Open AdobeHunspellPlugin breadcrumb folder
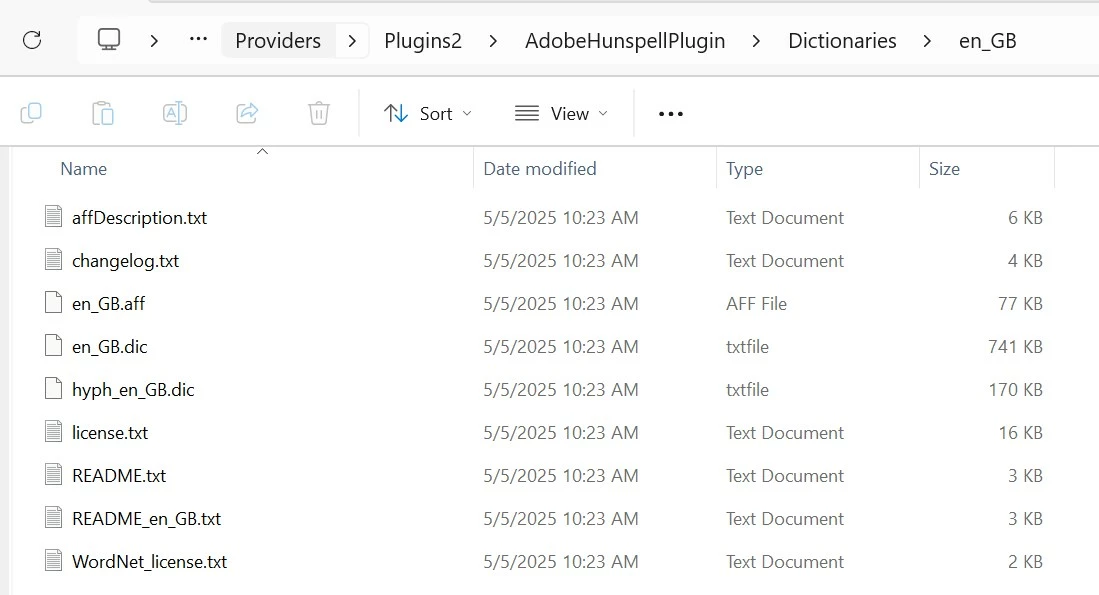1099x595 pixels. 625,41
